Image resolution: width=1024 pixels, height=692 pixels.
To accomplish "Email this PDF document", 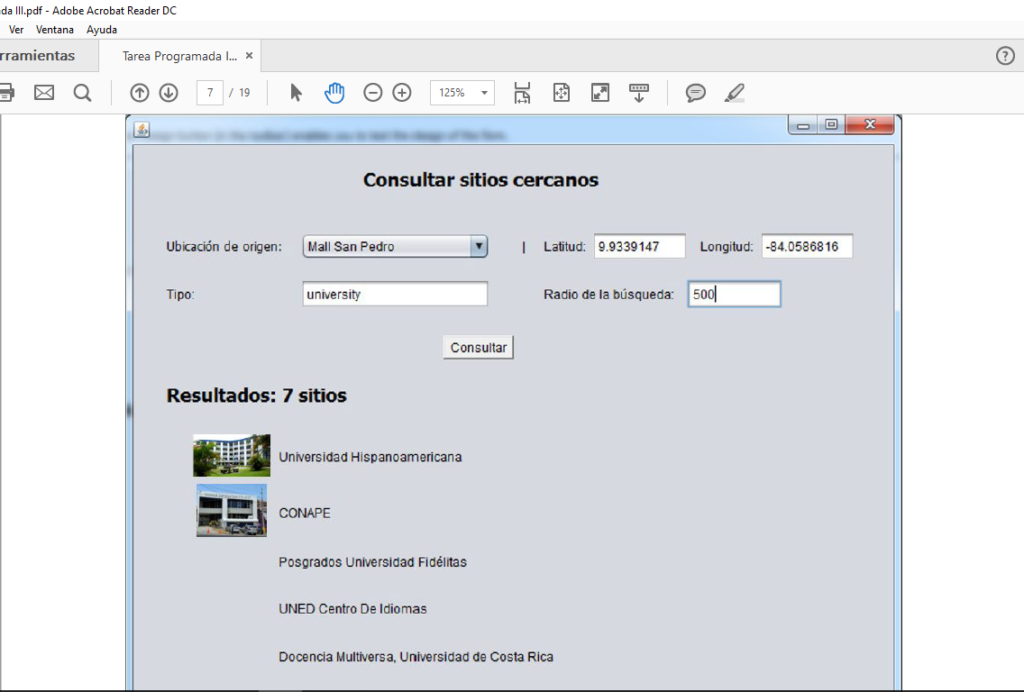I will [x=43, y=92].
